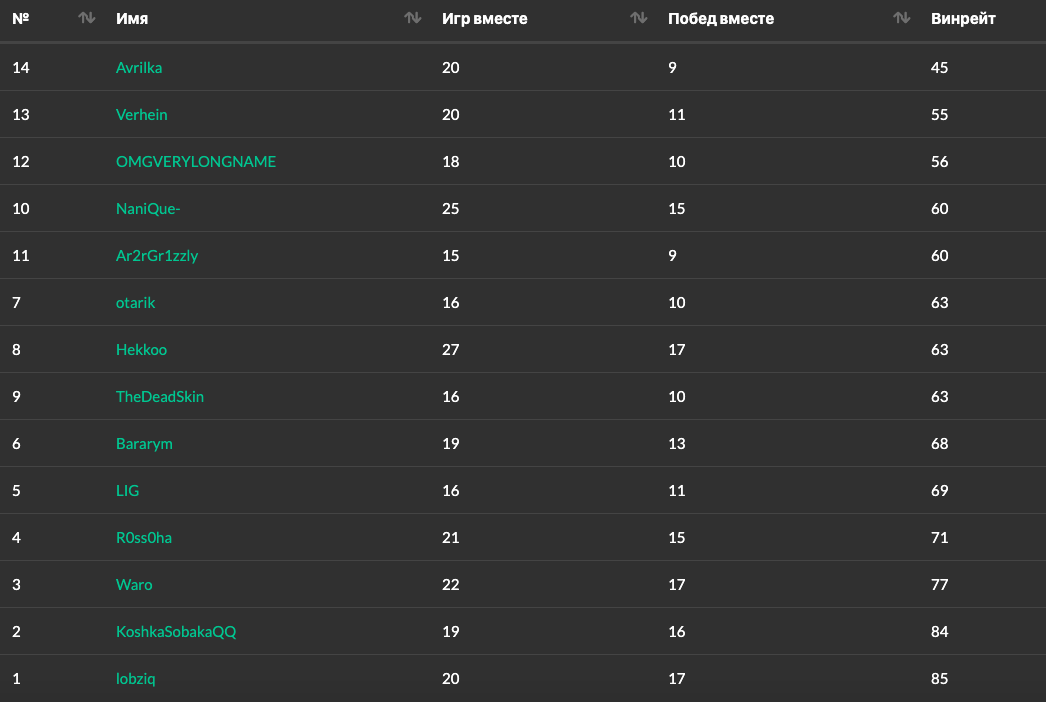Open KoshkaSobakaQQ profile link

pyautogui.click(x=176, y=632)
